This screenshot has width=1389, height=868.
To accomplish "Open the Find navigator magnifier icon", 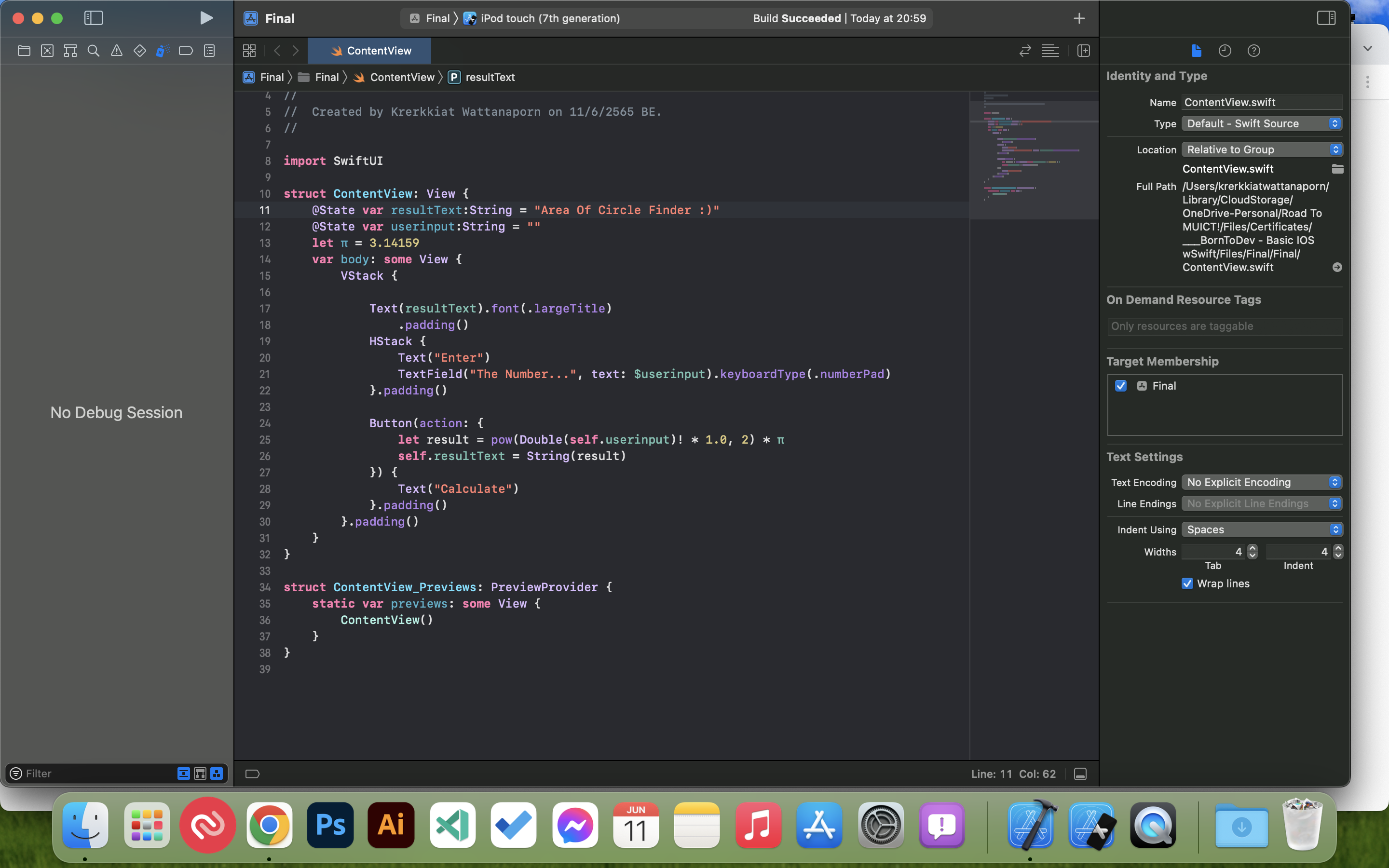I will click(93, 51).
